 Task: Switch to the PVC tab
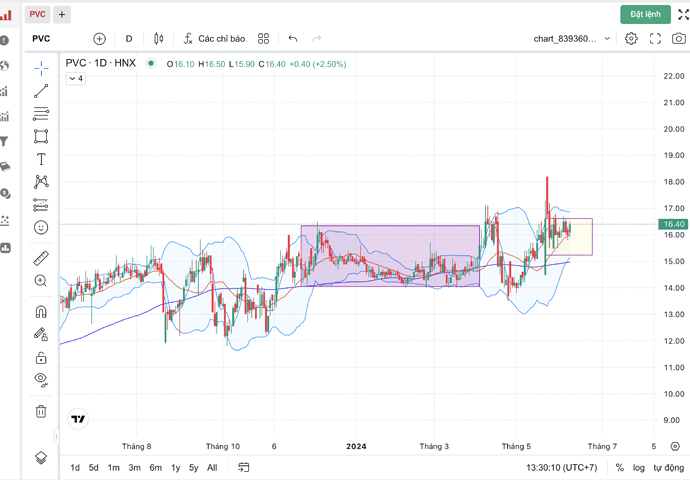(37, 15)
